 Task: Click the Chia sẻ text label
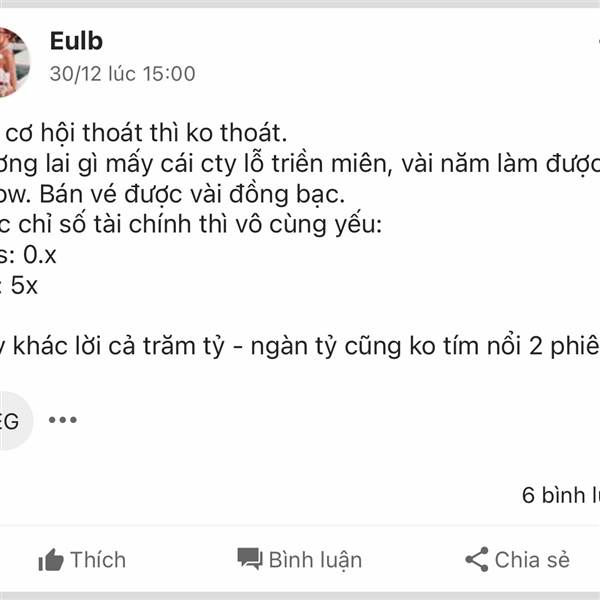point(532,560)
